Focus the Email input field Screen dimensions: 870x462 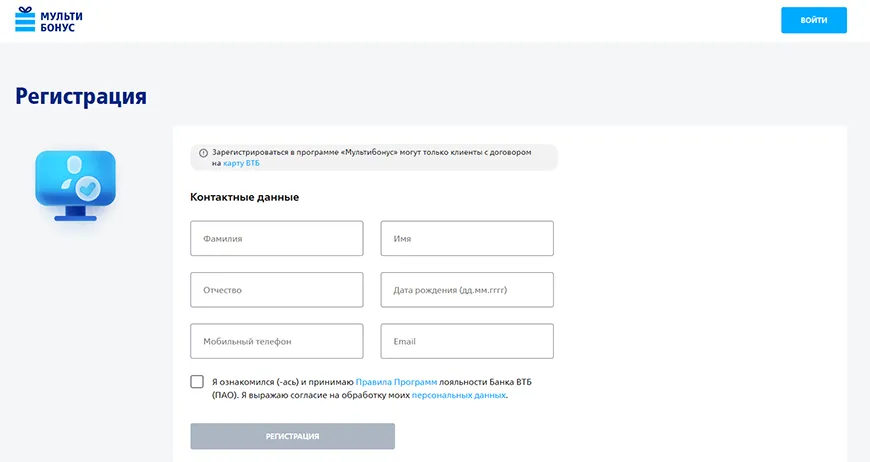coord(467,341)
